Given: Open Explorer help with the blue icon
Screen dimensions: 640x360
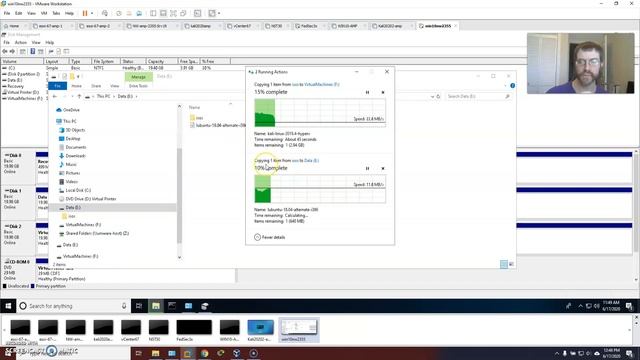Looking at the screenshot, I should pos(513,86).
